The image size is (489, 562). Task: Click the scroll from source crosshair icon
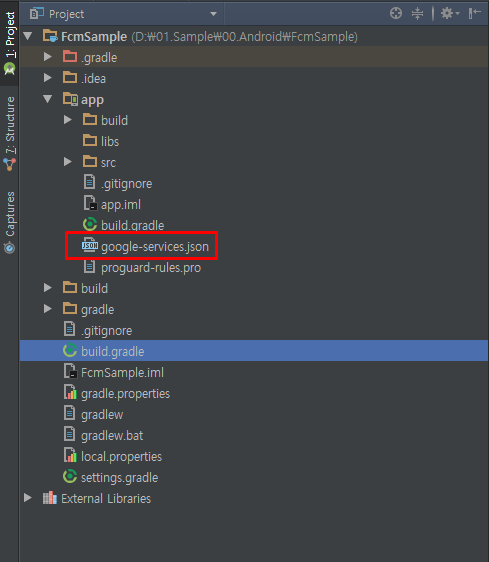(396, 14)
